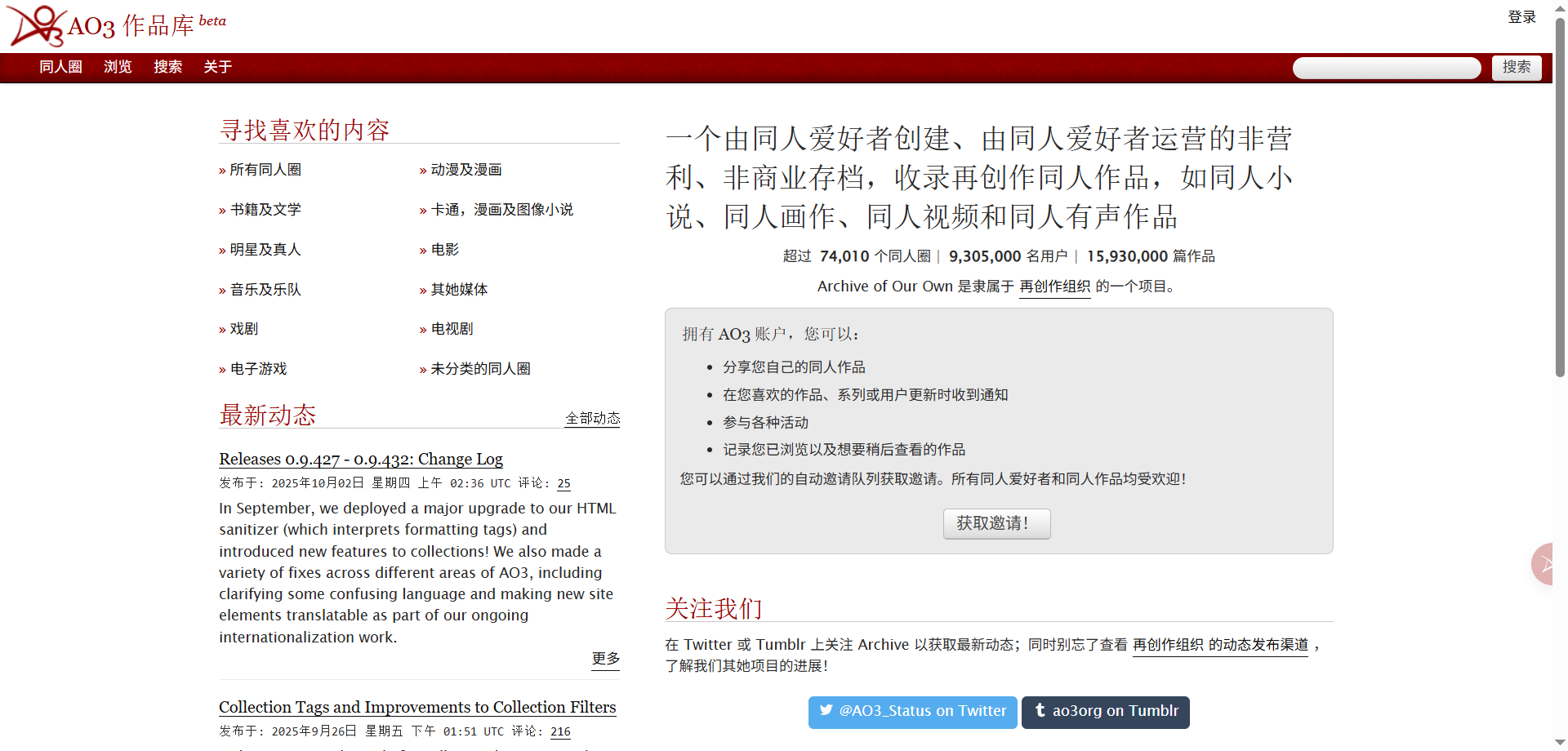Open the 同人圈 dropdown menu
The height and width of the screenshot is (751, 1568).
pos(60,67)
